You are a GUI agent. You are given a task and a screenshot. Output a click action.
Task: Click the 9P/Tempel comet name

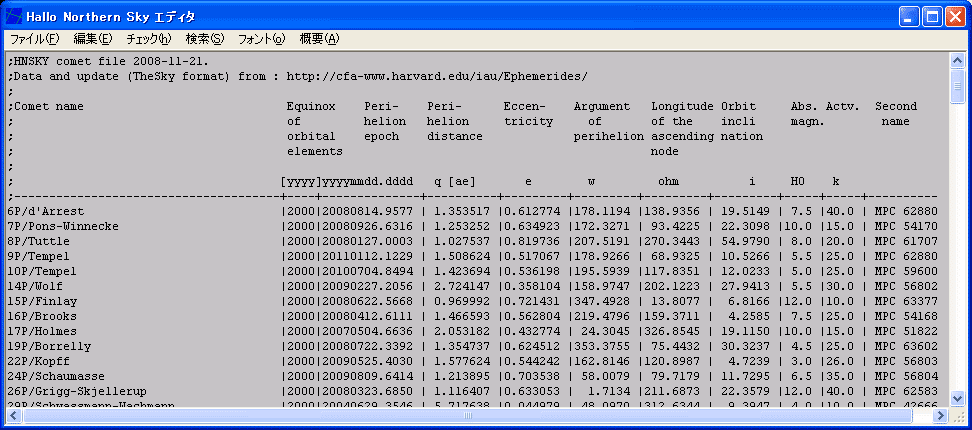(39, 256)
